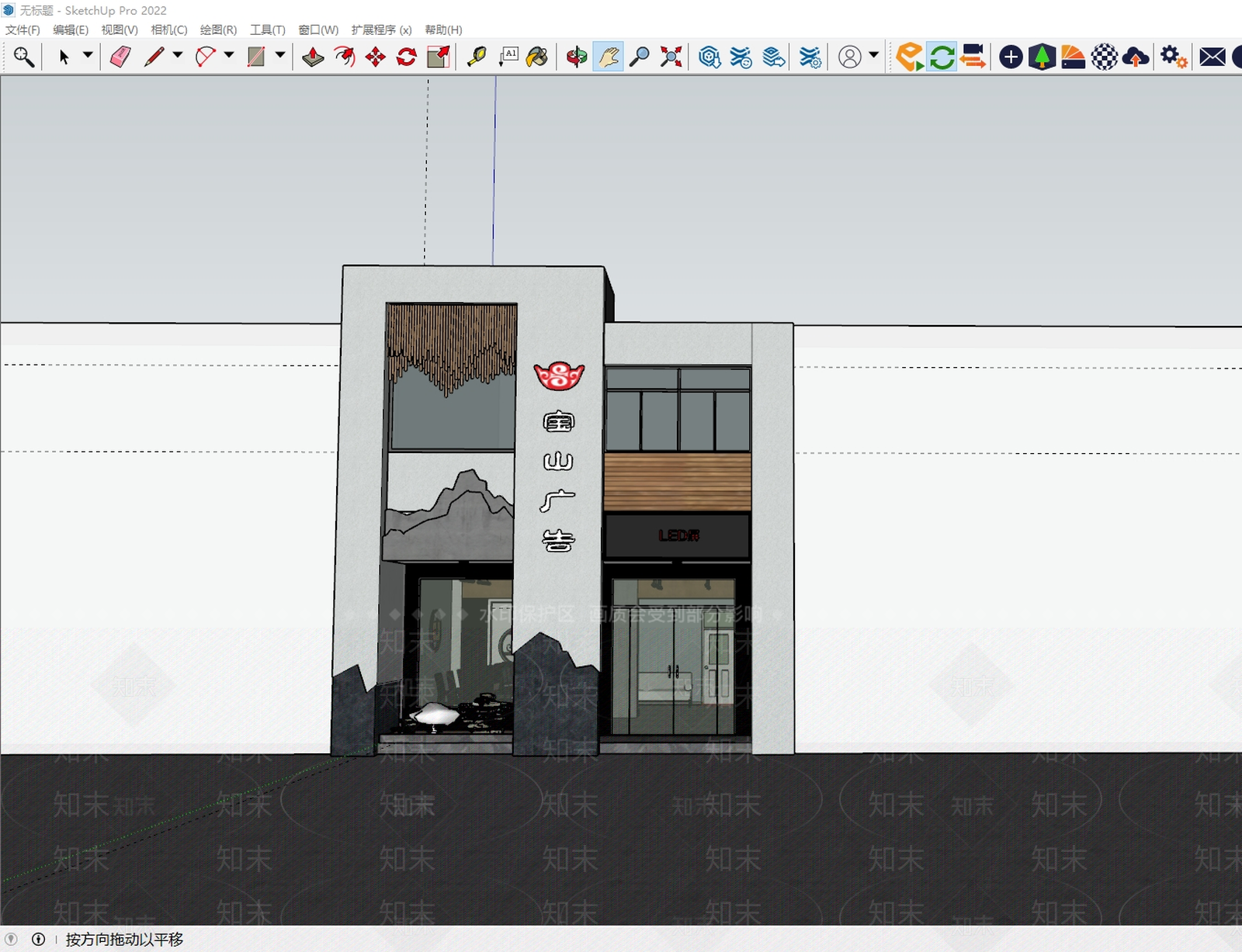Open 3D Warehouse from toolbar
The image size is (1242, 952).
pos(709,57)
